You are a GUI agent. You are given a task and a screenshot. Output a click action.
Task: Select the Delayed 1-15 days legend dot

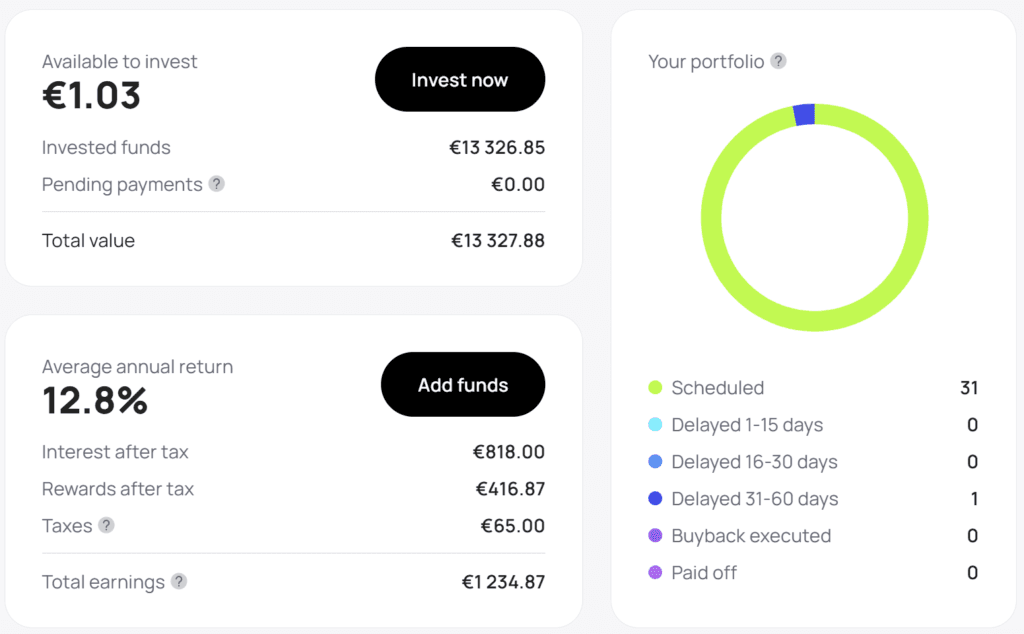[x=655, y=424]
